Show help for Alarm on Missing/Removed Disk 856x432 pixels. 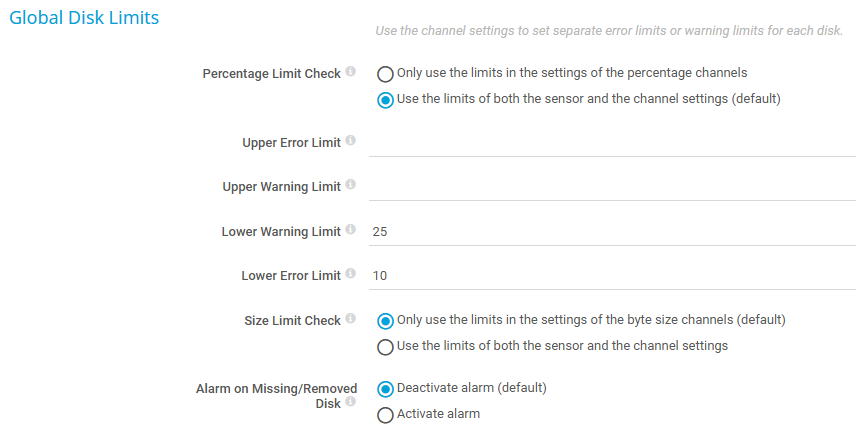(350, 402)
